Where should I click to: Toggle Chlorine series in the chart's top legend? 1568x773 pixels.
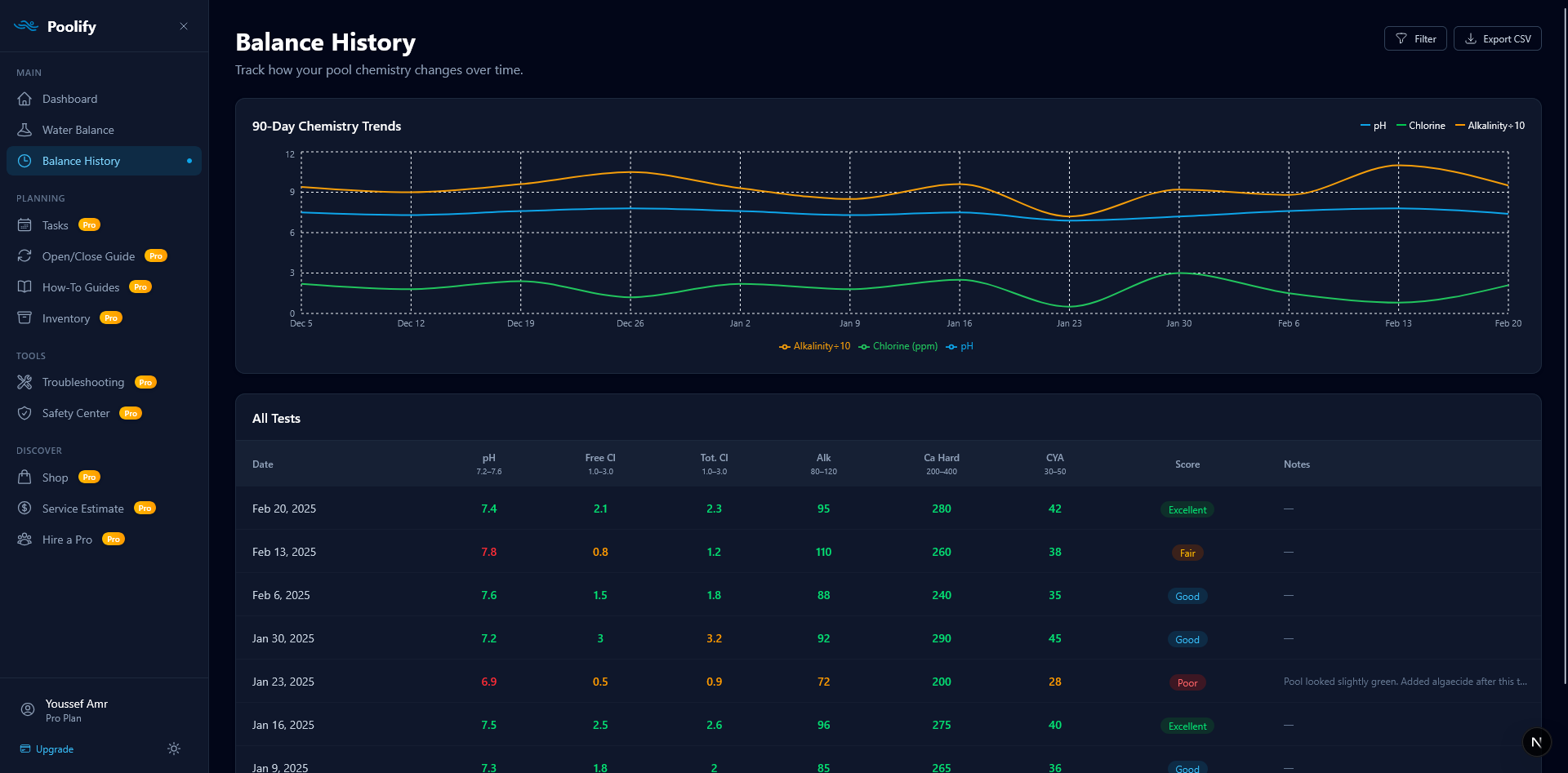pyautogui.click(x=1421, y=126)
